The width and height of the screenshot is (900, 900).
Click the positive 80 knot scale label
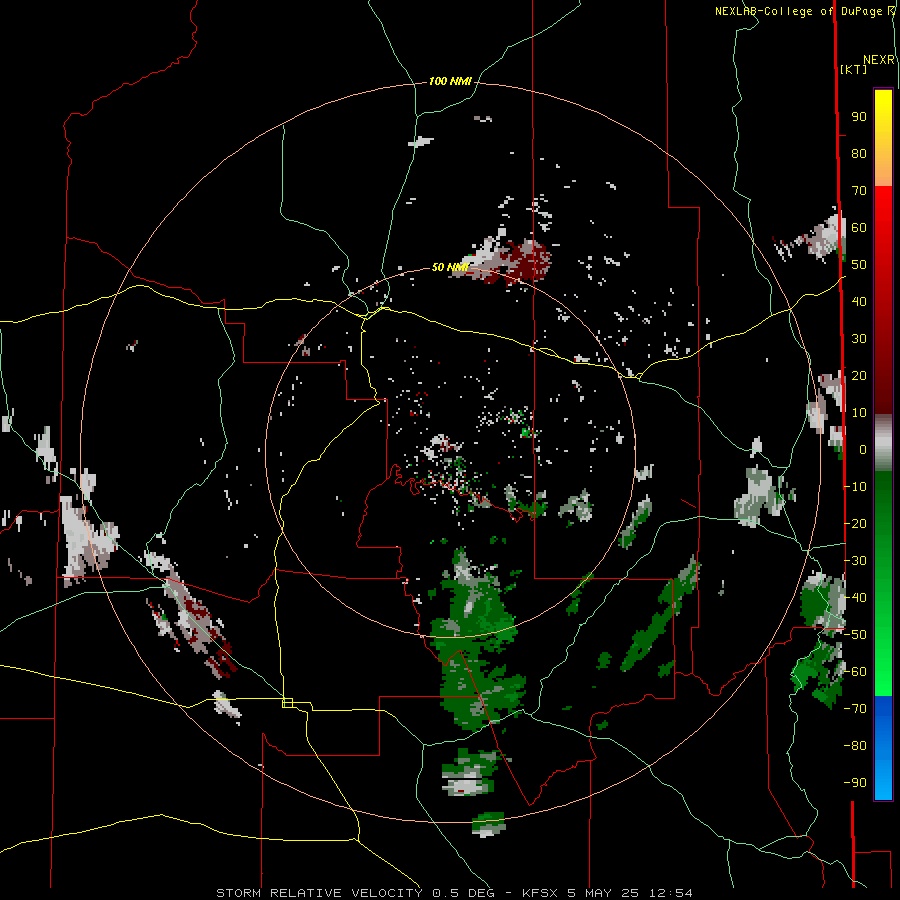(859, 154)
